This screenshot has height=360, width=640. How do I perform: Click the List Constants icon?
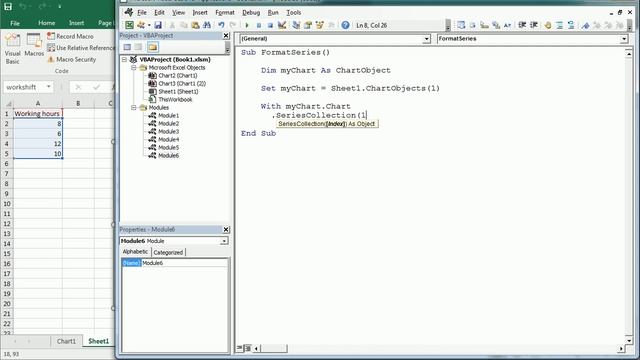[x=472, y=25]
